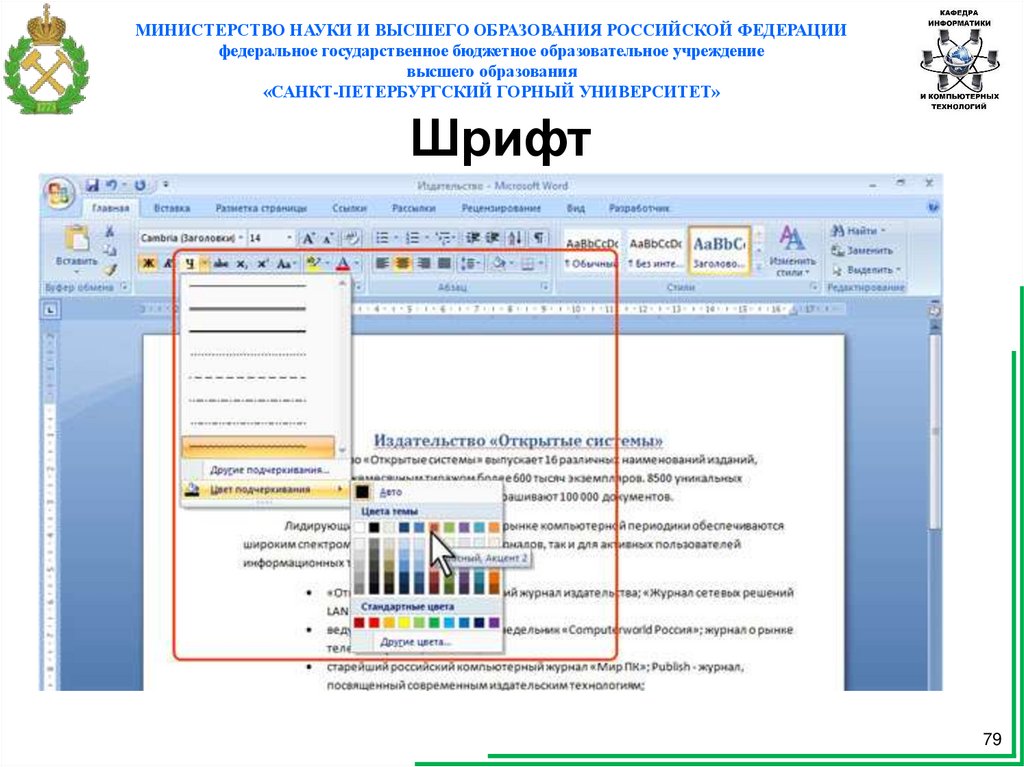
Task: Choose Другие подчеркивания menu item
Action: click(266, 470)
